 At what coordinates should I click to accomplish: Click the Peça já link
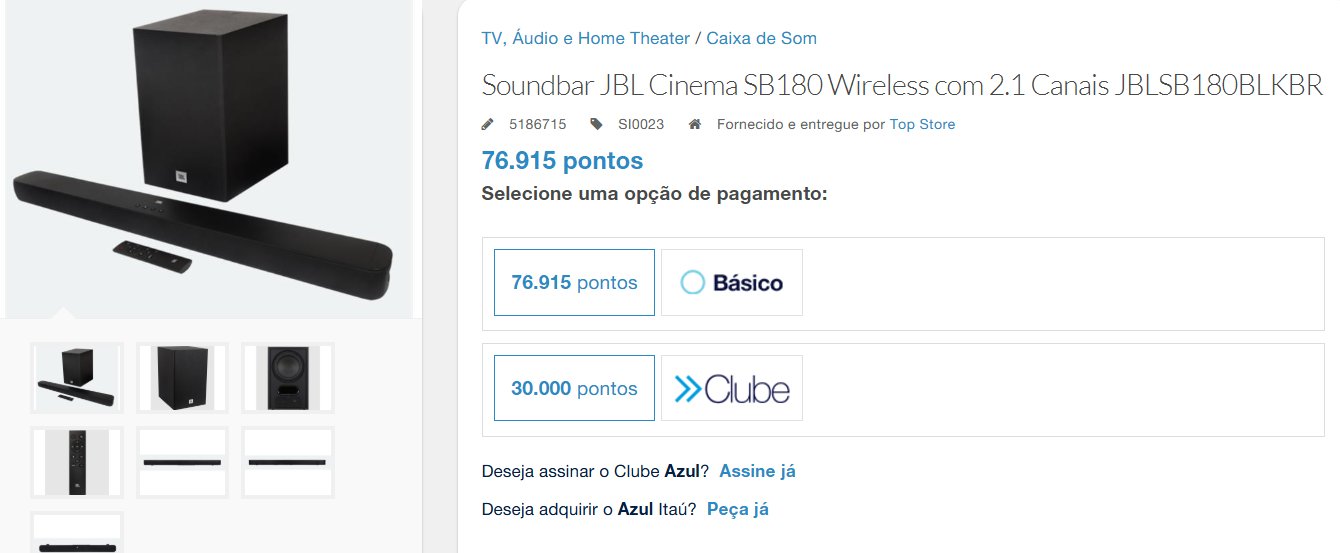click(x=738, y=509)
